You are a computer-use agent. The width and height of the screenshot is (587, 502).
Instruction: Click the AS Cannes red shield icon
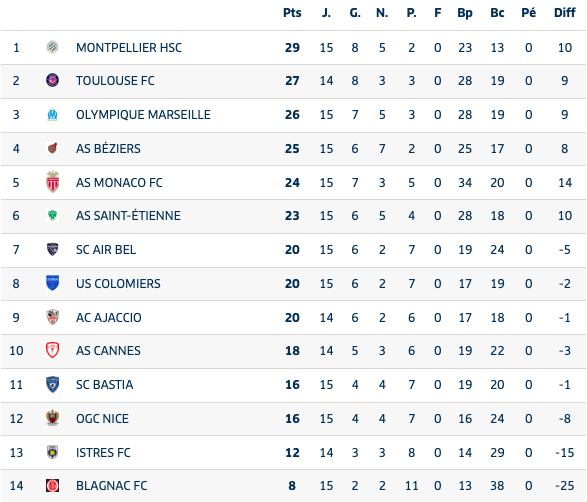coord(52,350)
